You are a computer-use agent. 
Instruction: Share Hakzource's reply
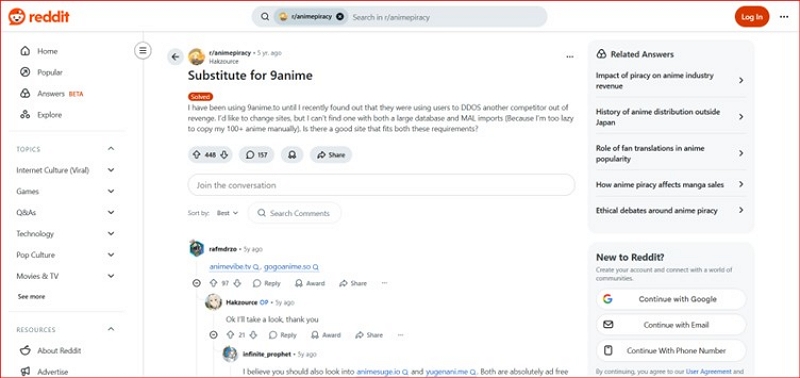369,335
